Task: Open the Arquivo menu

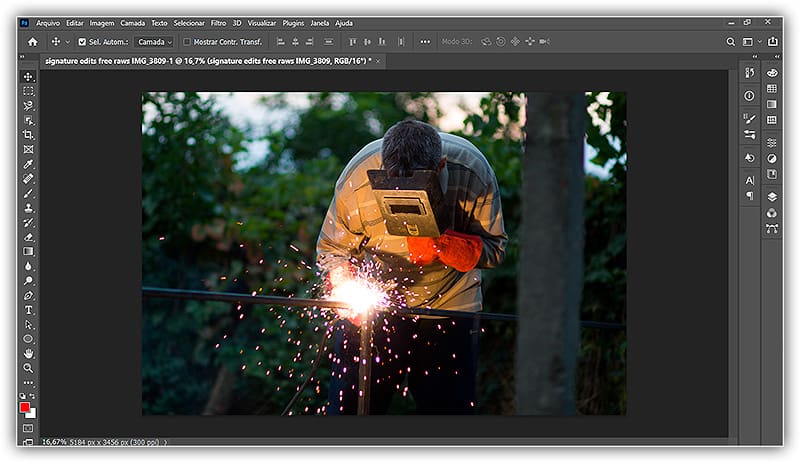Action: click(x=47, y=23)
